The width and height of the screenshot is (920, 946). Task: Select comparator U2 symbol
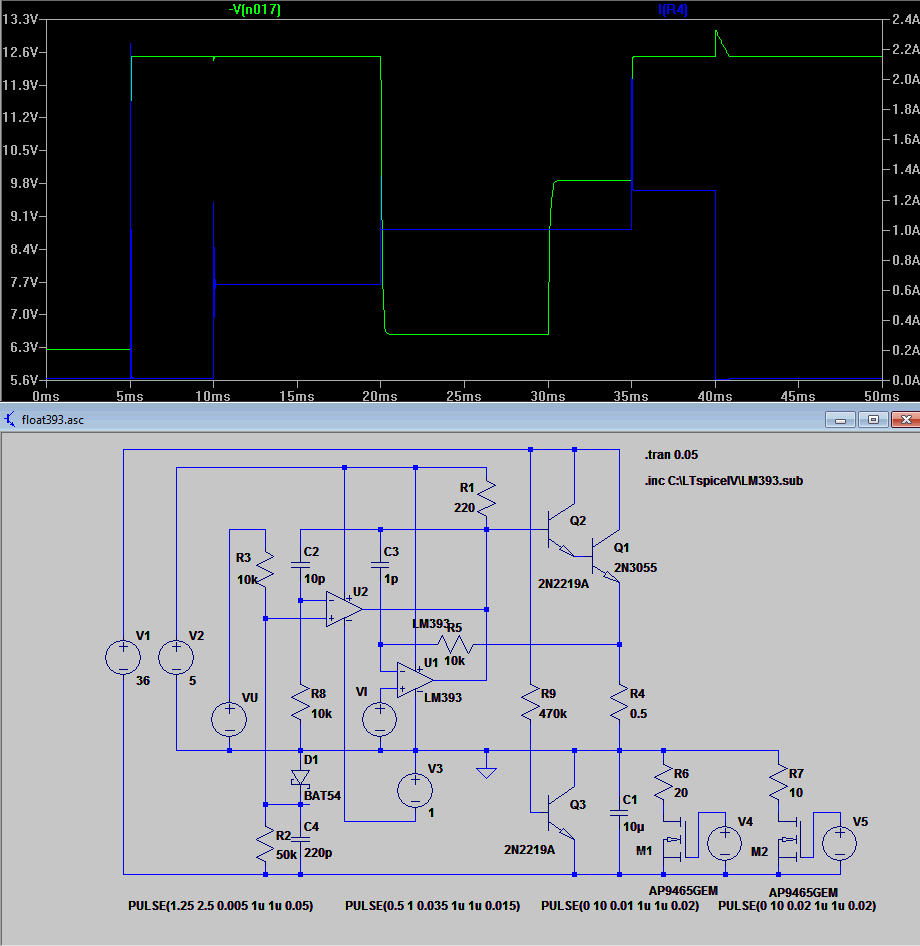click(x=344, y=609)
